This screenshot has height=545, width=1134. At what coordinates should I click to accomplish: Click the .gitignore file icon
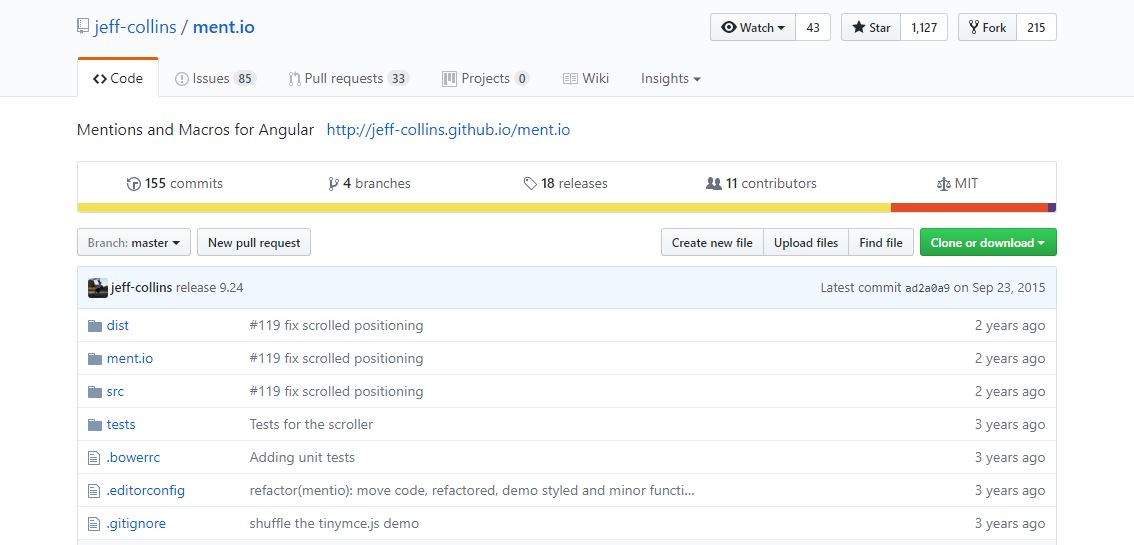[x=93, y=524]
